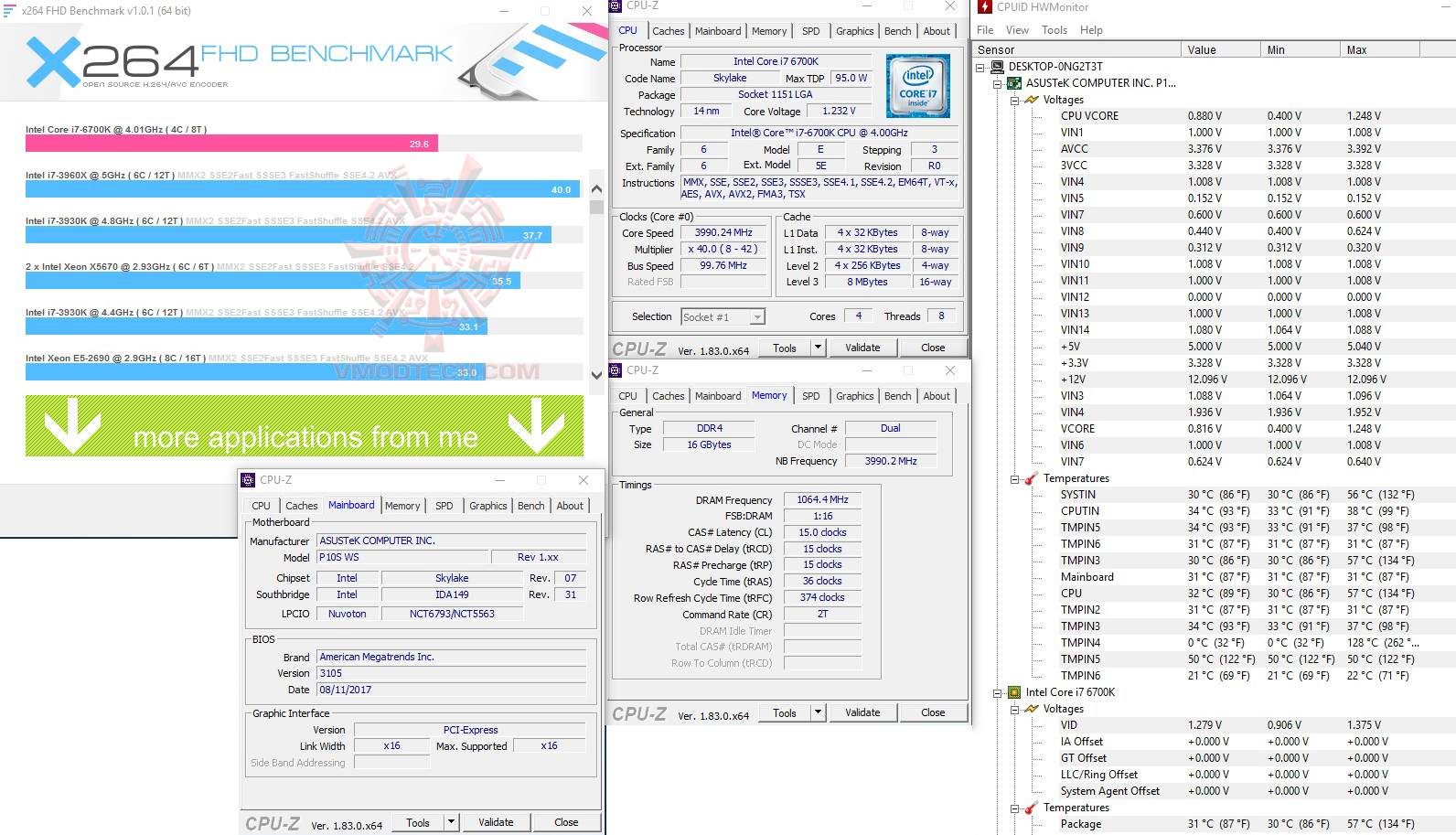Open the File menu in HWMonitor

pyautogui.click(x=985, y=30)
